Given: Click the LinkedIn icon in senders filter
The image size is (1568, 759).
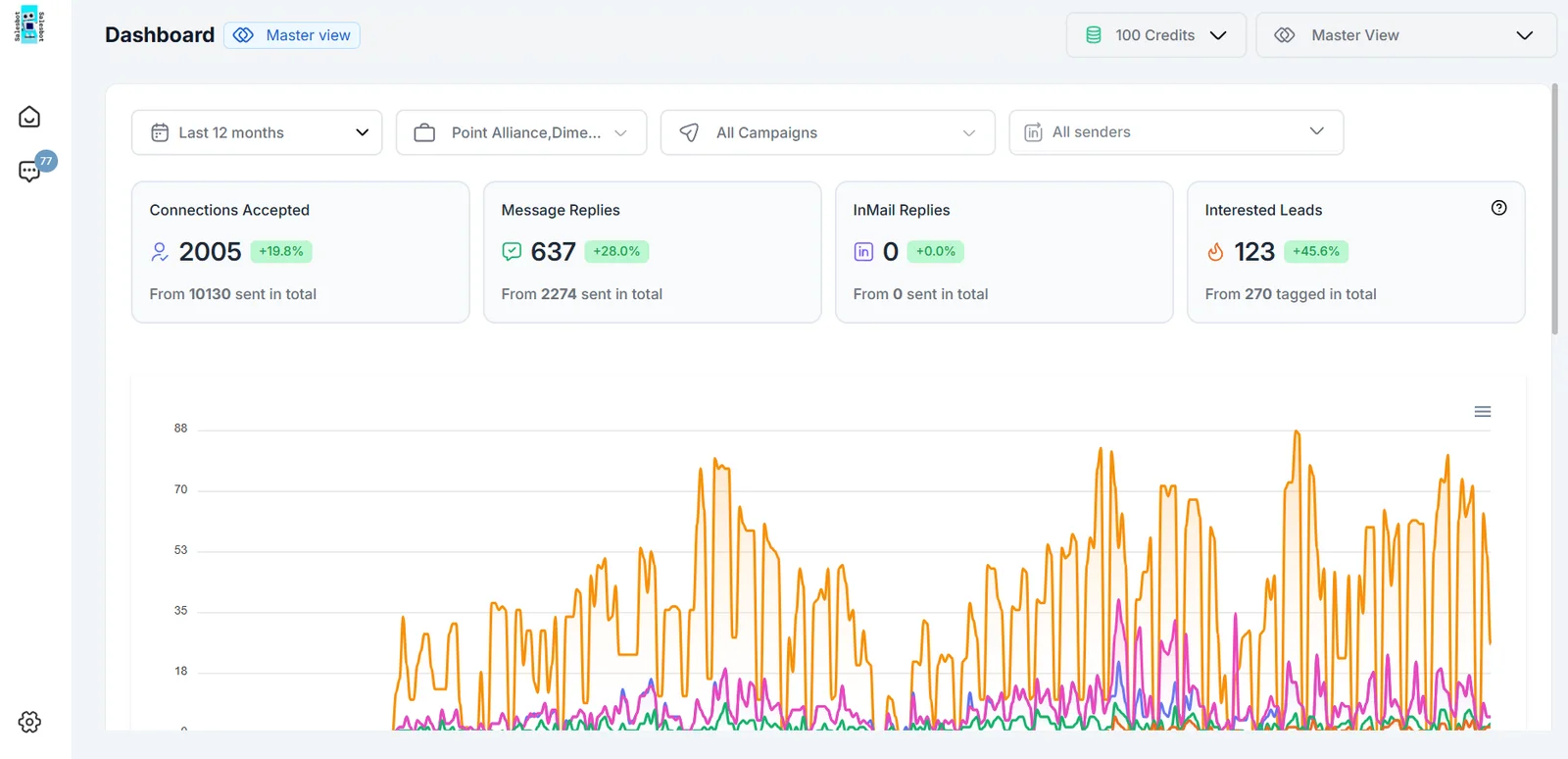Looking at the screenshot, I should [1033, 132].
